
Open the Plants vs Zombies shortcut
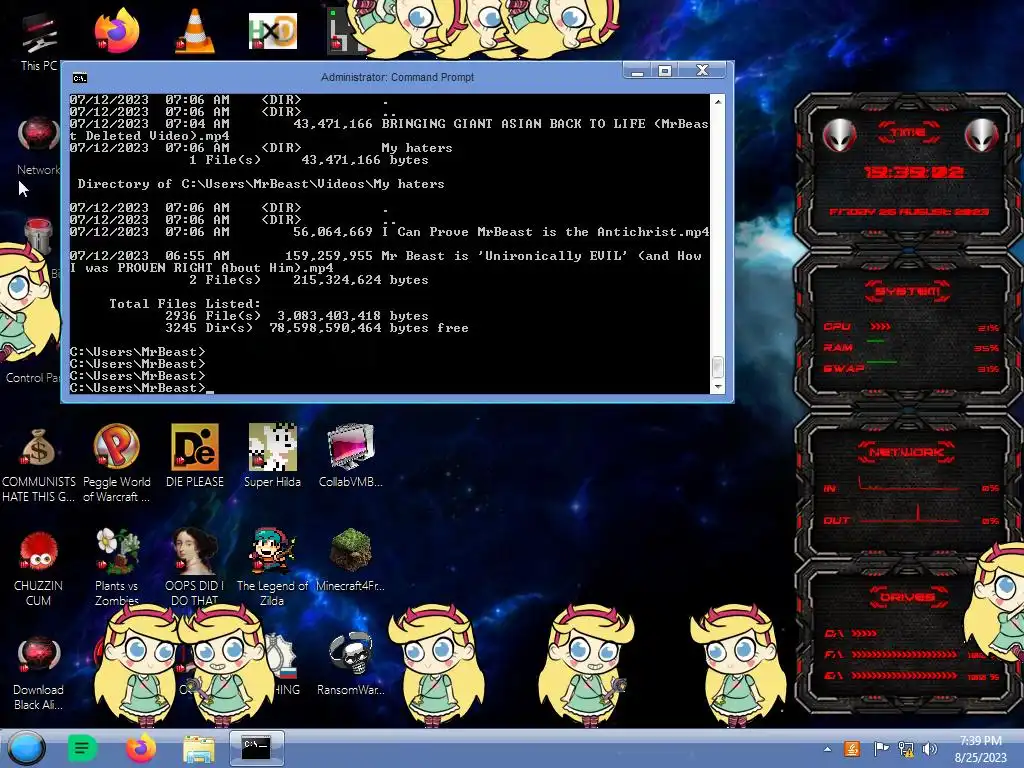click(117, 566)
